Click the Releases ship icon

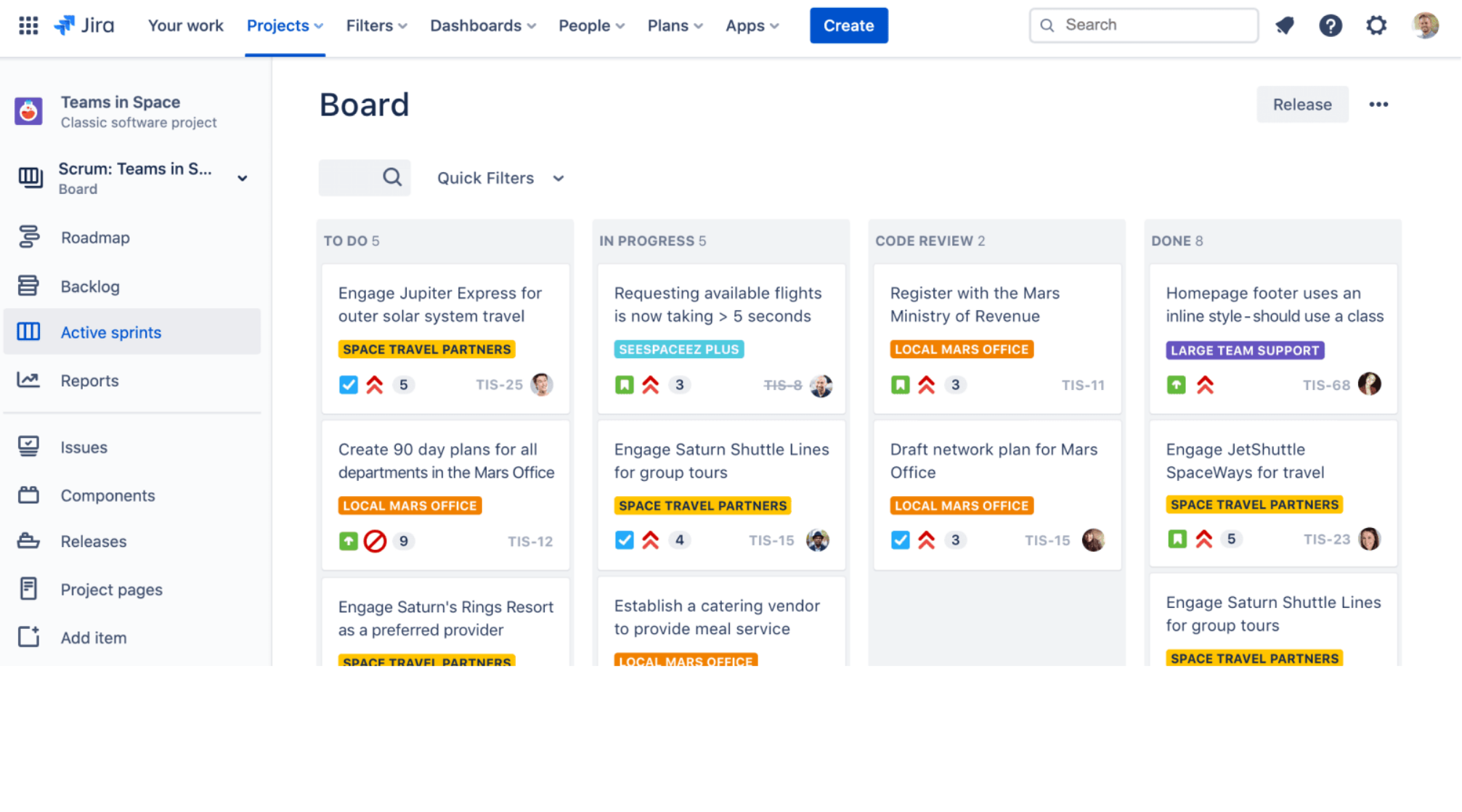[28, 540]
